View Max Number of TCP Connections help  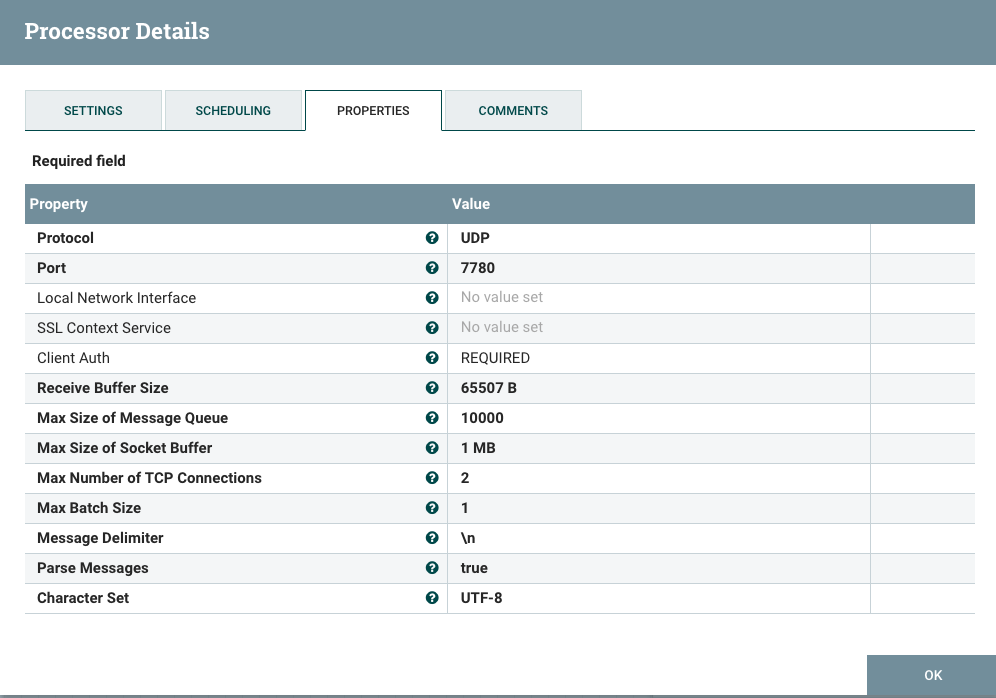click(x=432, y=478)
